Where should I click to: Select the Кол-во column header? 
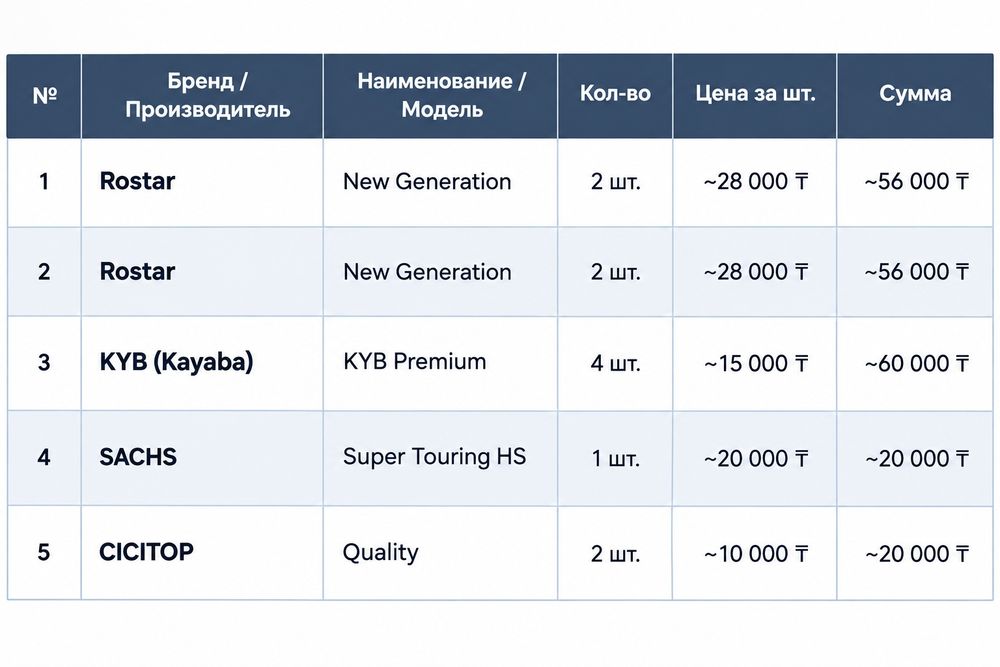(x=615, y=96)
